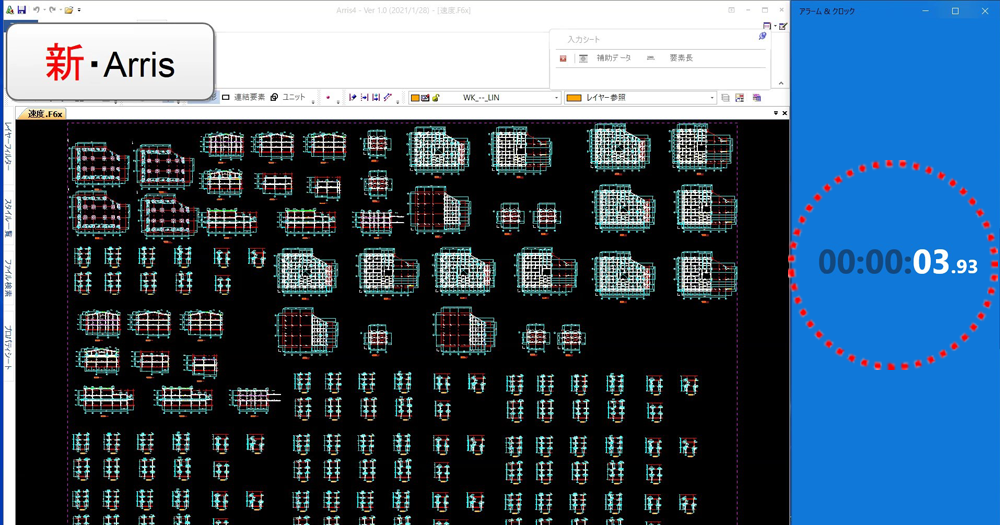Click the Save icon in quick access toolbar

coord(21,10)
